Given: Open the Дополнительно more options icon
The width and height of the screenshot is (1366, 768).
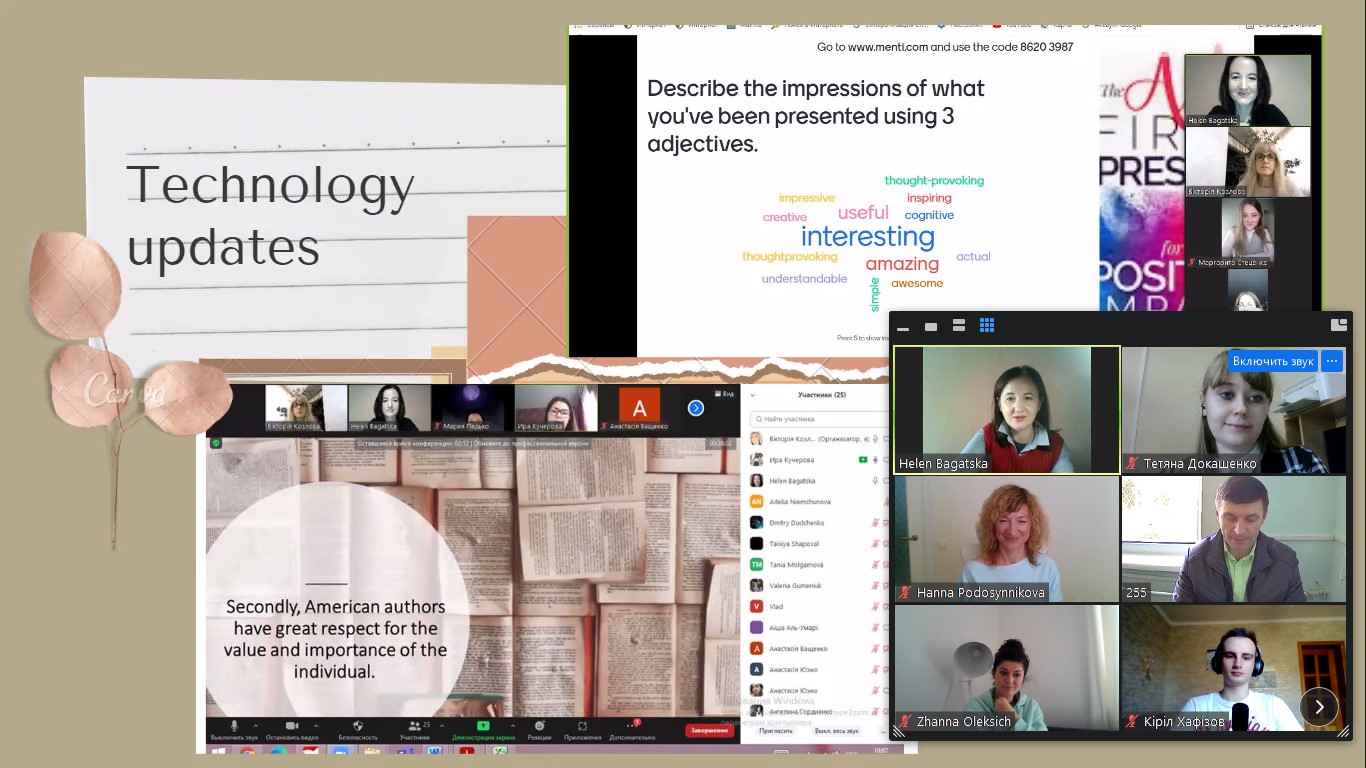Looking at the screenshot, I should pos(632,726).
